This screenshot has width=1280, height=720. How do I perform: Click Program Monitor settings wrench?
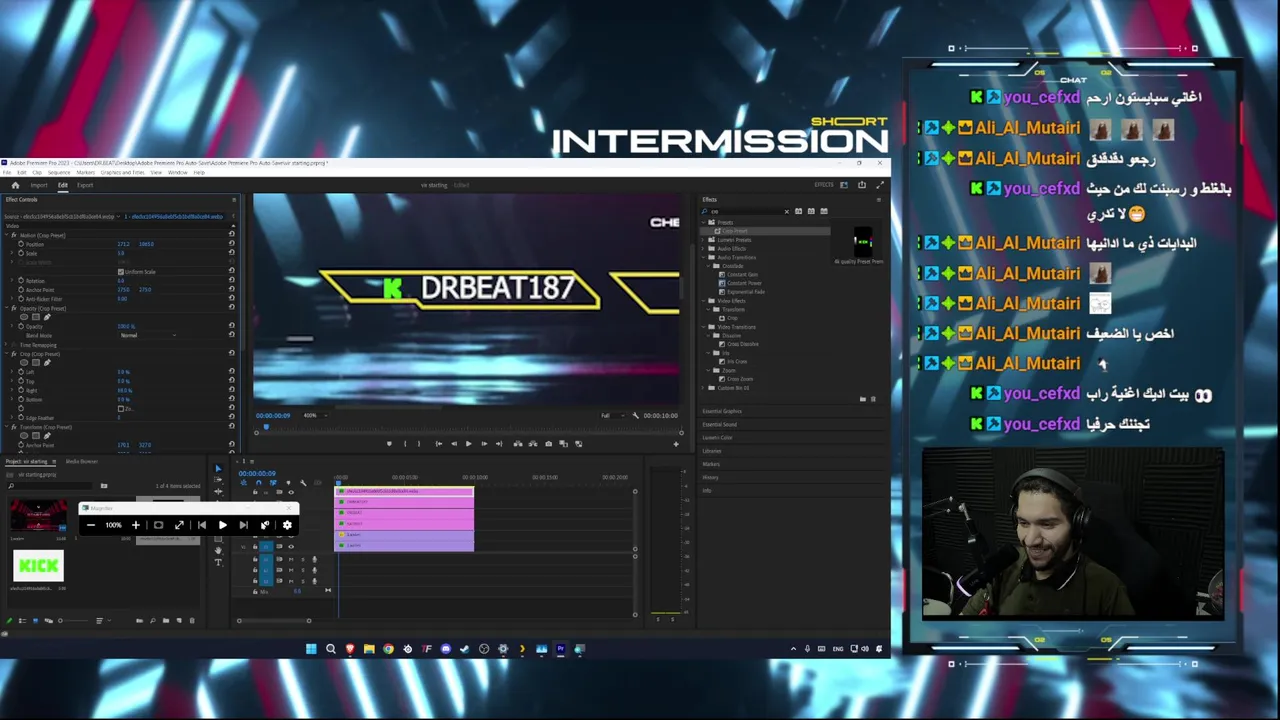(636, 415)
